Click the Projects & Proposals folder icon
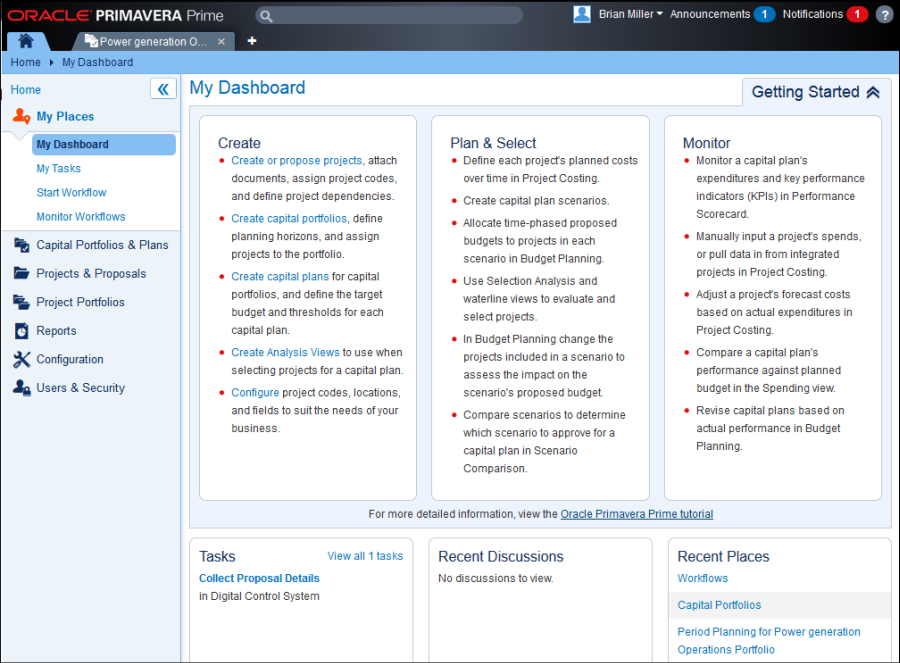900x663 pixels. tap(21, 273)
